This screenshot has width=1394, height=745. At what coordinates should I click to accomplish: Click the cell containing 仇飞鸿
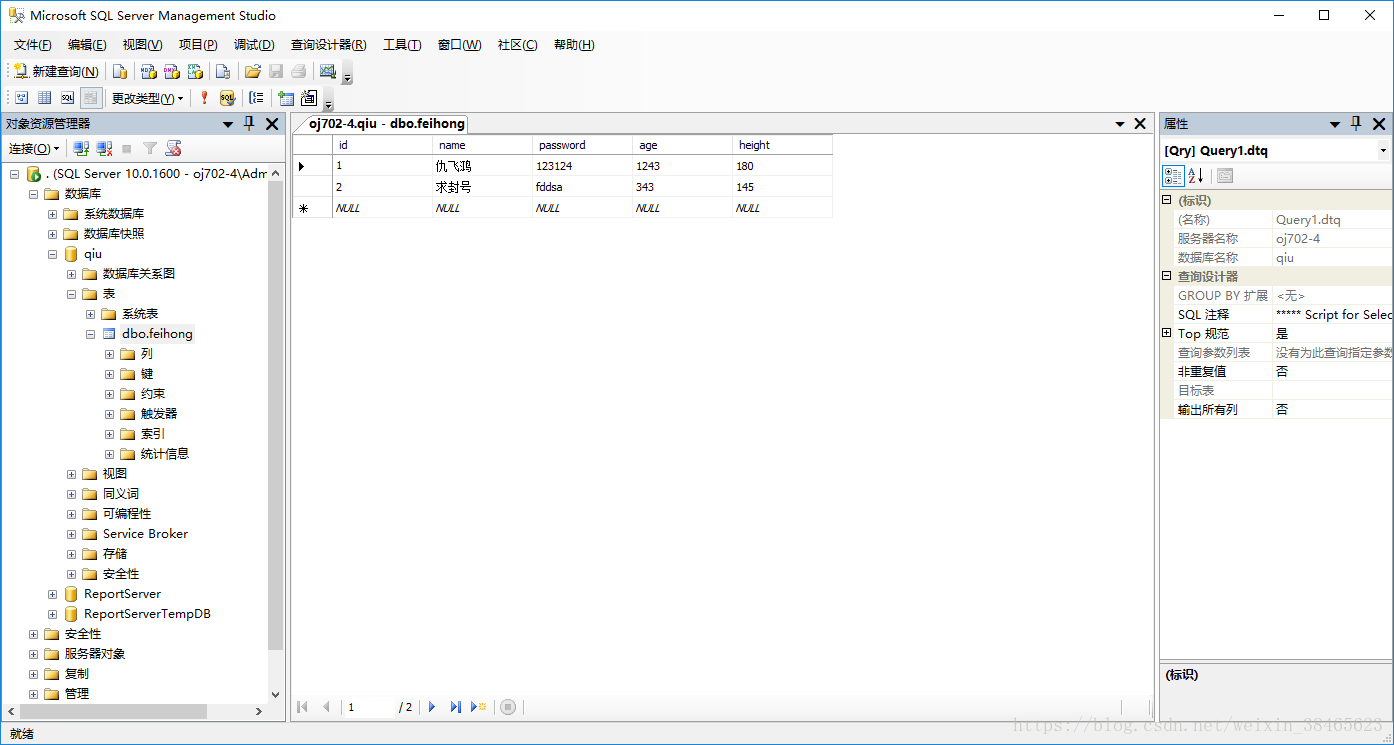482,166
